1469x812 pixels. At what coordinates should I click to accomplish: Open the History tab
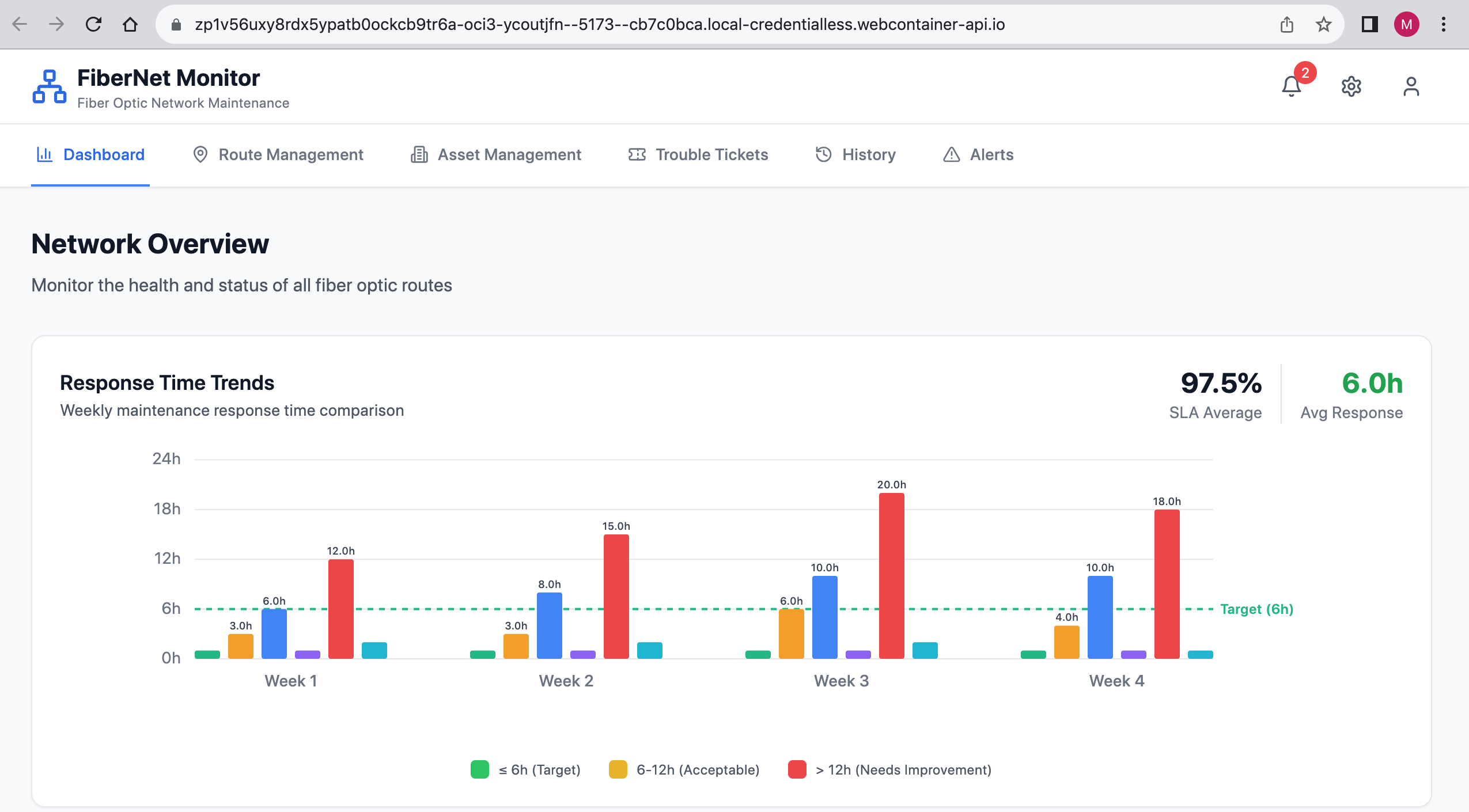pyautogui.click(x=855, y=154)
